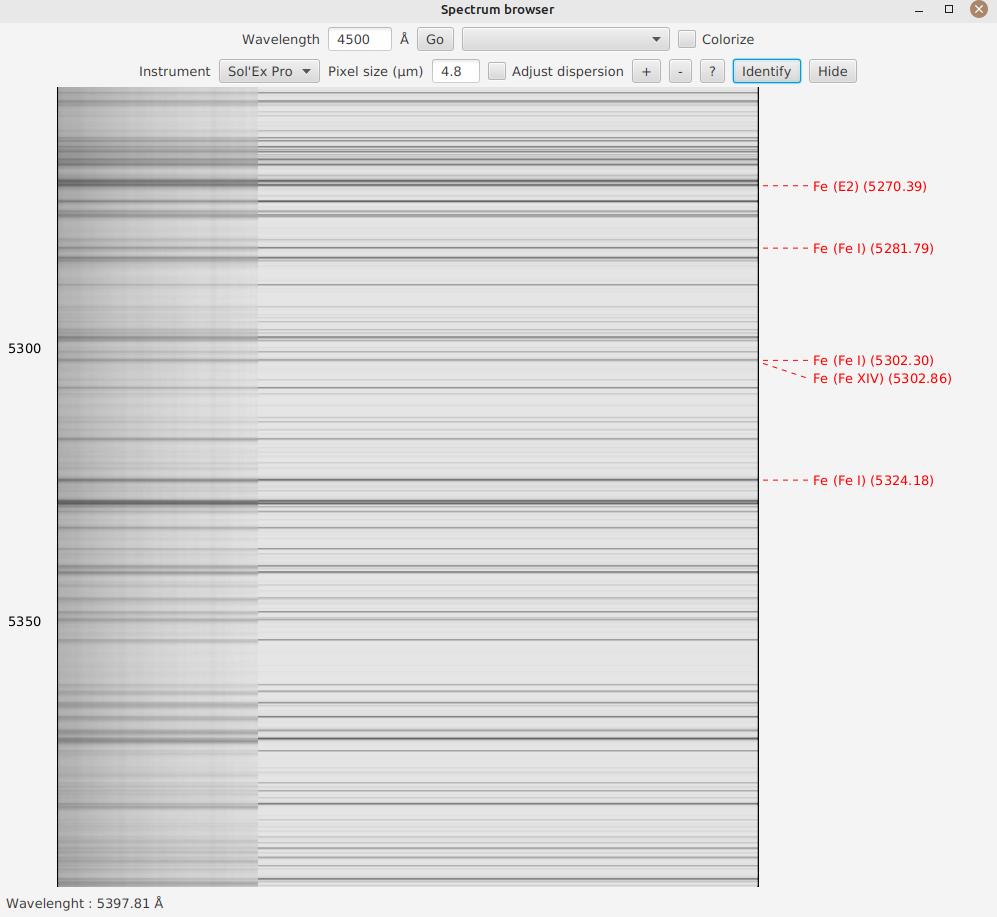Click the Hide button
997x917 pixels.
832,71
